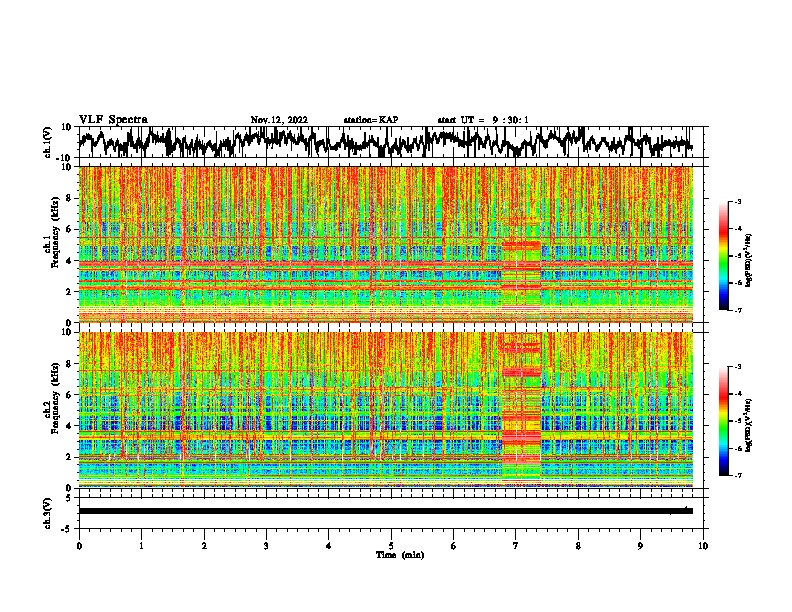Click time axis tick label "9"

click(x=640, y=546)
